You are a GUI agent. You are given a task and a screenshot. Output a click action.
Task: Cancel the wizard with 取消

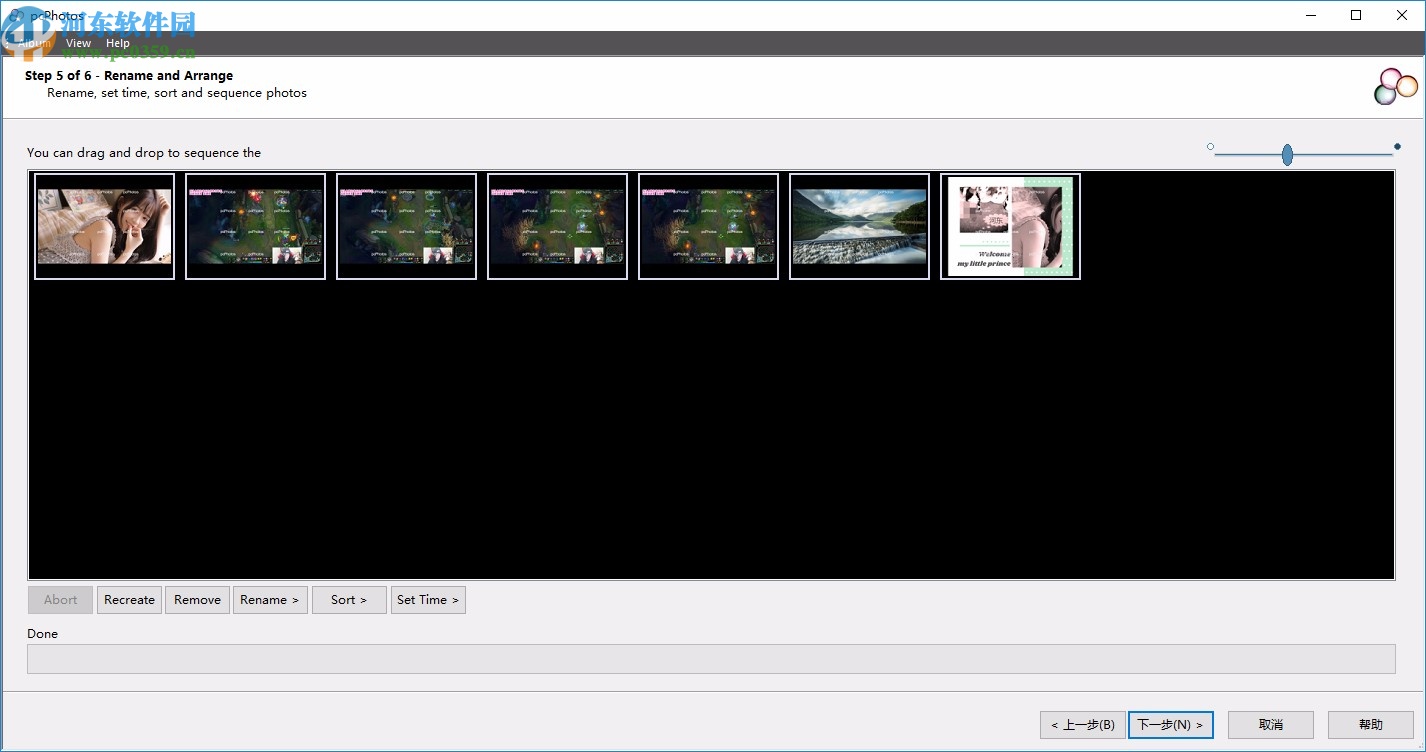pos(1271,725)
